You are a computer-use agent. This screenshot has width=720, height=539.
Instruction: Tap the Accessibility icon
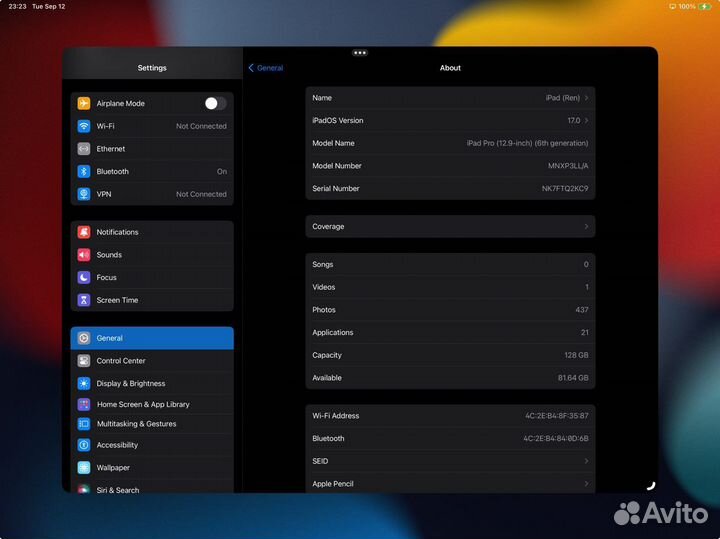click(84, 445)
